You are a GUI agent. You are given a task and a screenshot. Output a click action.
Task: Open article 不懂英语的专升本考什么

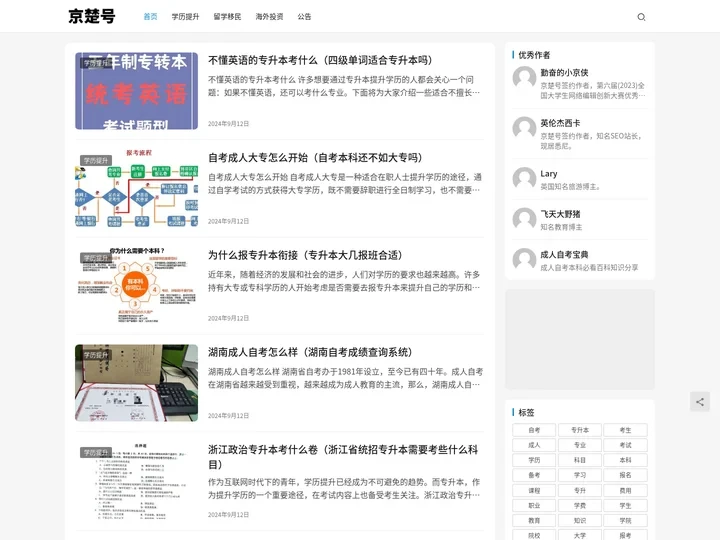pyautogui.click(x=320, y=60)
